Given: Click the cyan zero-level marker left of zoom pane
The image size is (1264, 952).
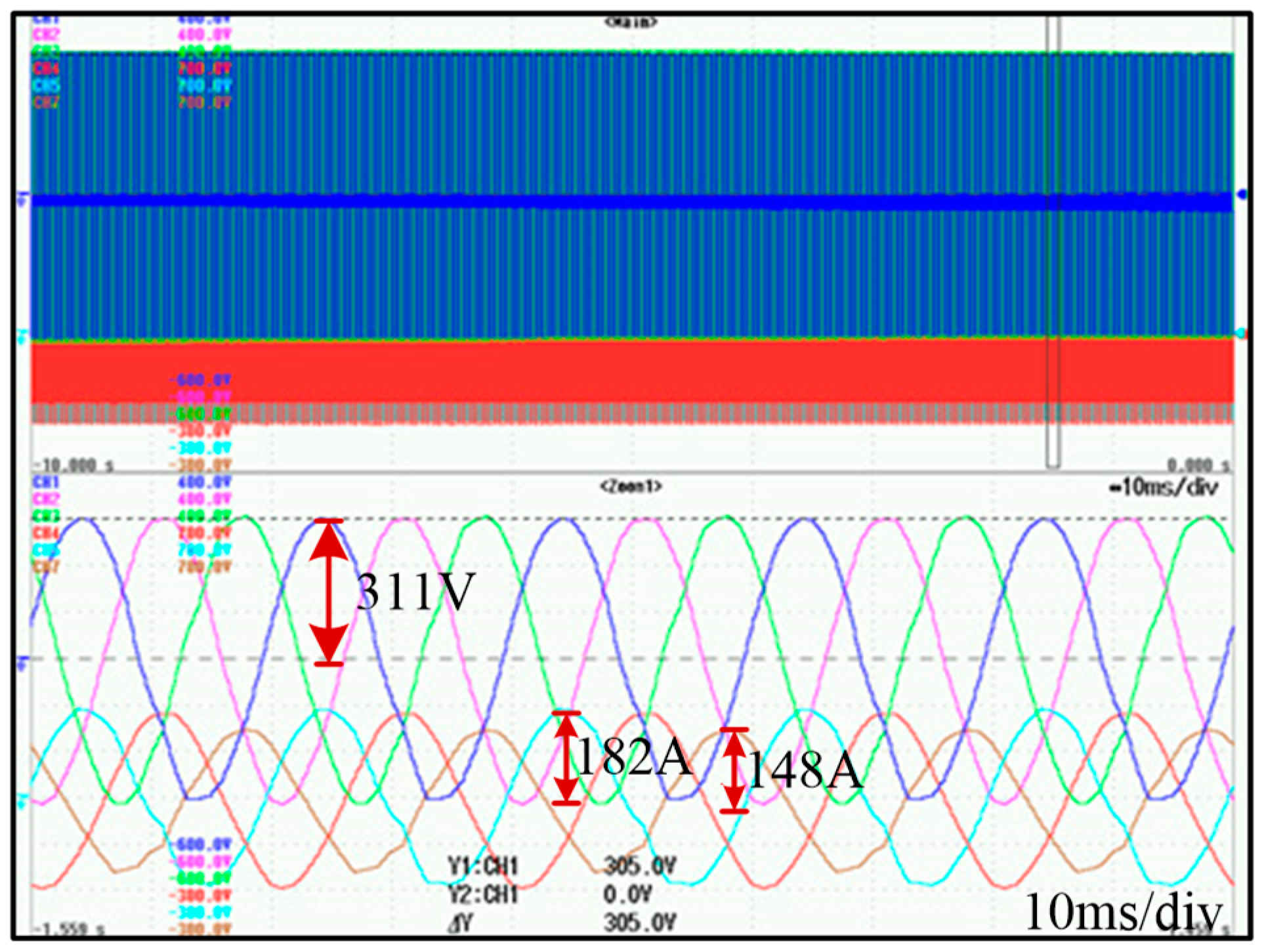Looking at the screenshot, I should [20, 801].
